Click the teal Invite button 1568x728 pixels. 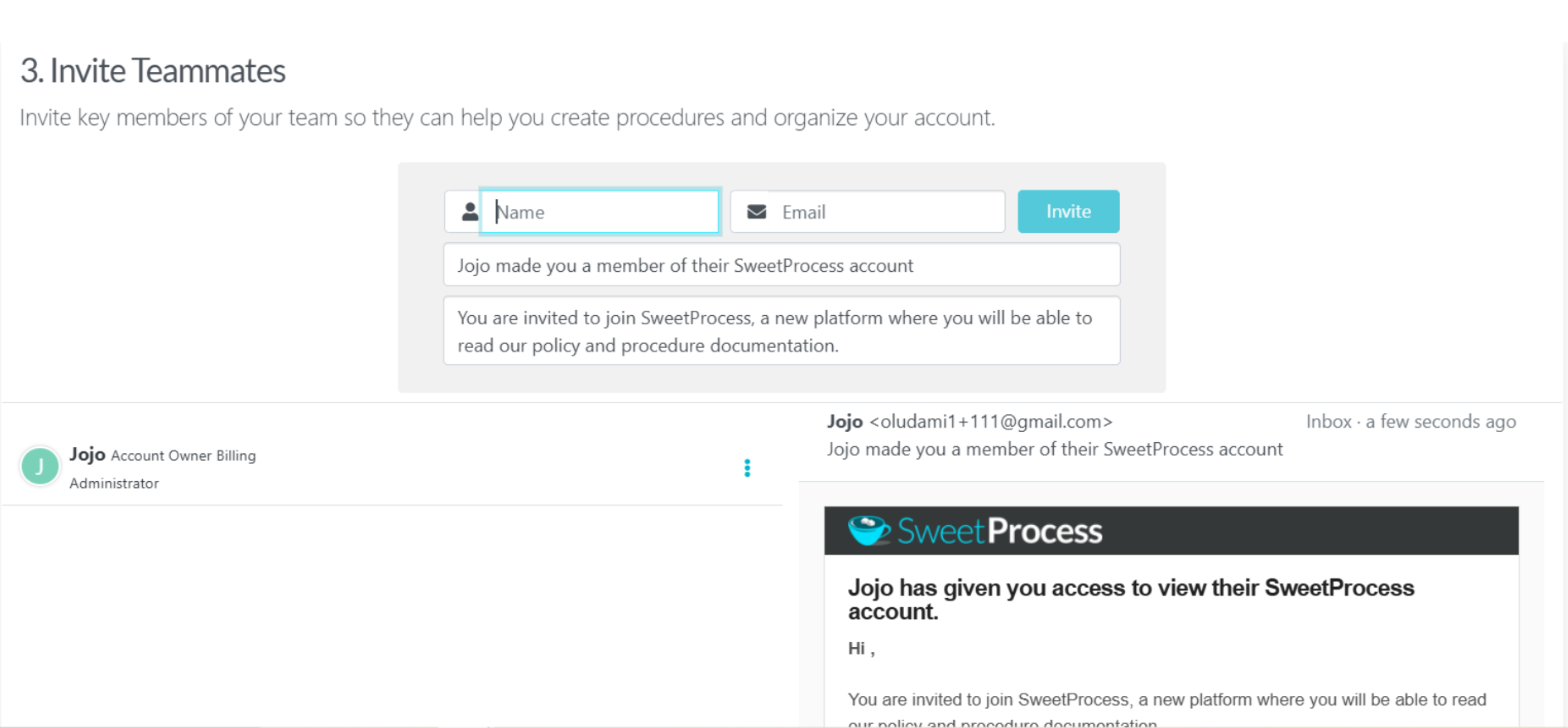1068,212
